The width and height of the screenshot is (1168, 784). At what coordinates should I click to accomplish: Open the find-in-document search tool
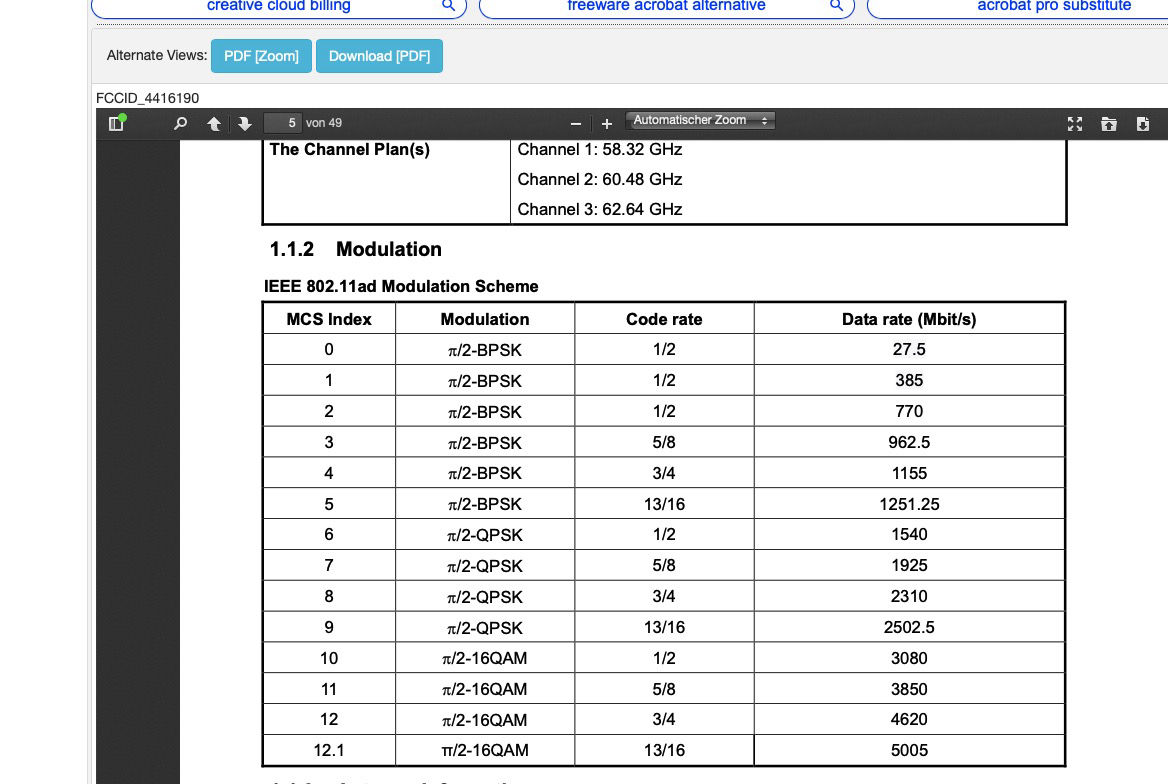[x=180, y=123]
